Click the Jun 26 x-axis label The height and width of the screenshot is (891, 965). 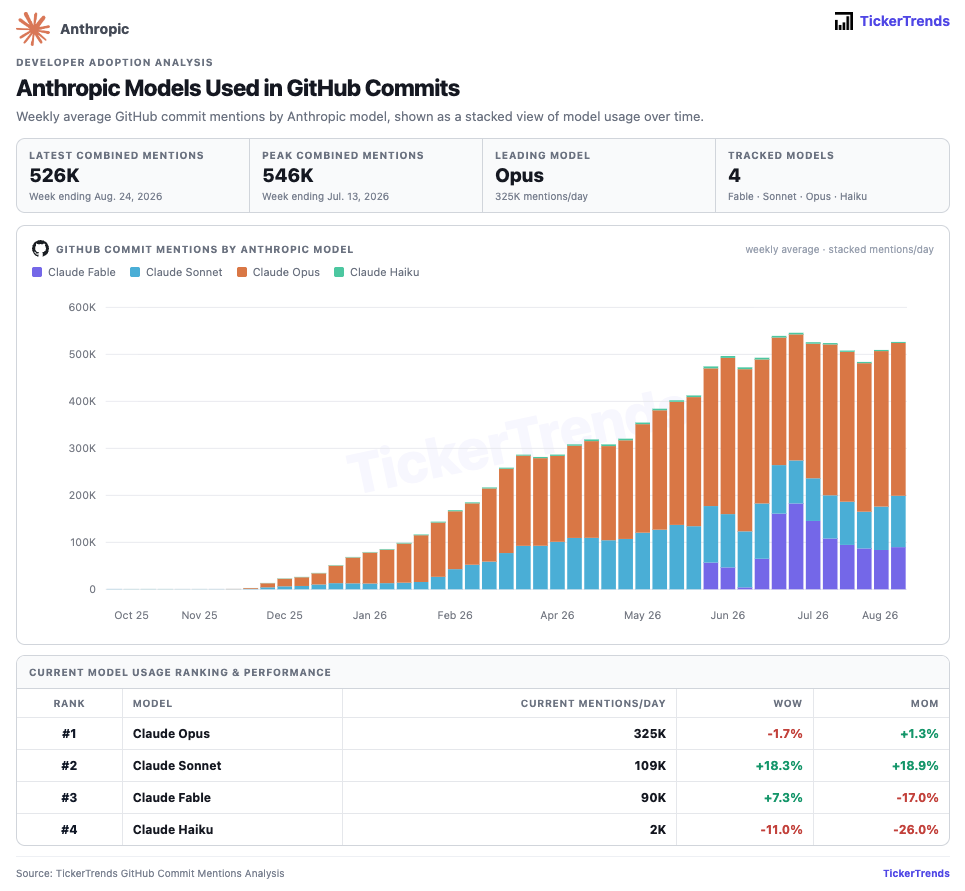coord(727,615)
